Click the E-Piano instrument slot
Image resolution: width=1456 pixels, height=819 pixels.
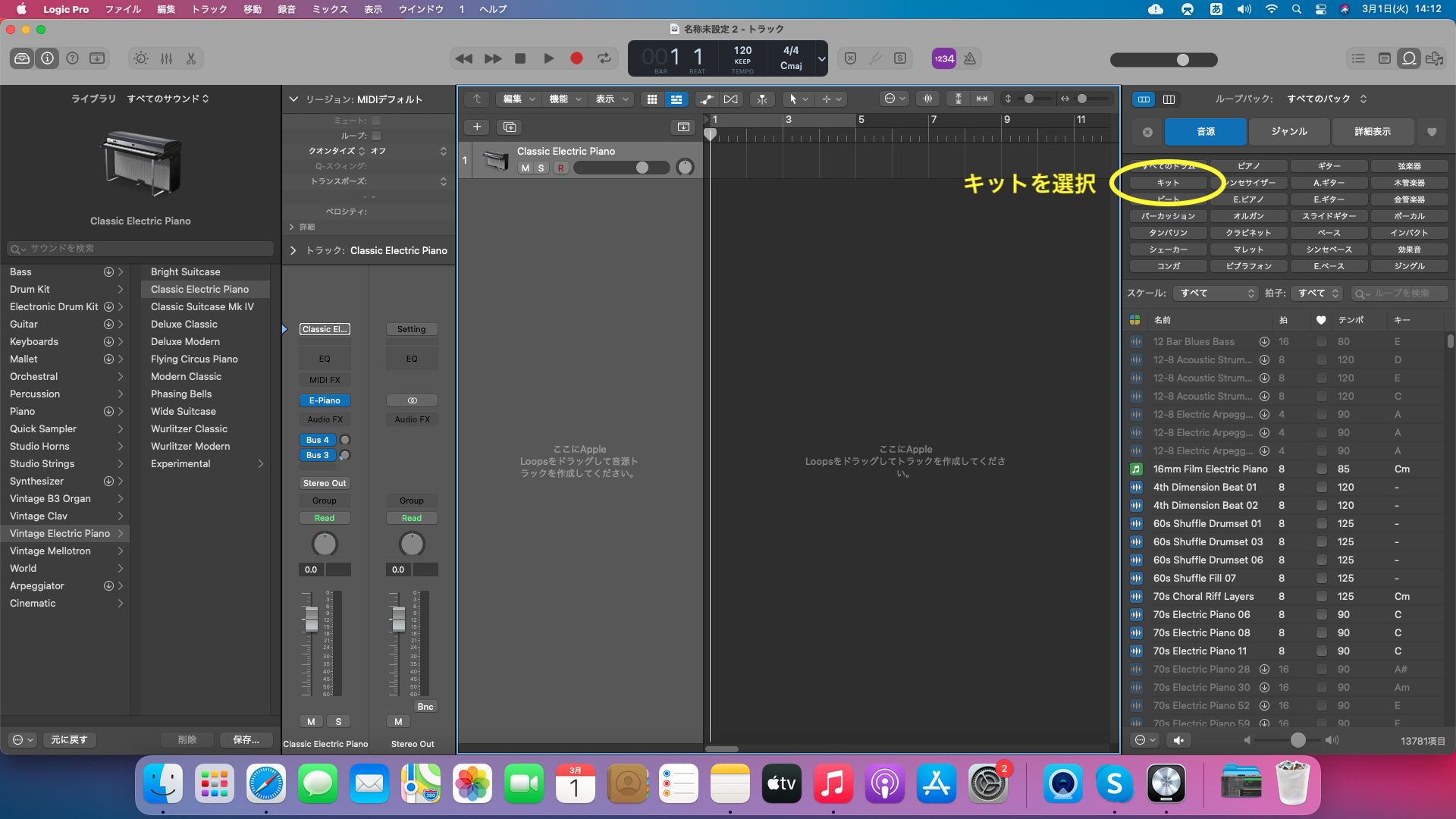[325, 400]
